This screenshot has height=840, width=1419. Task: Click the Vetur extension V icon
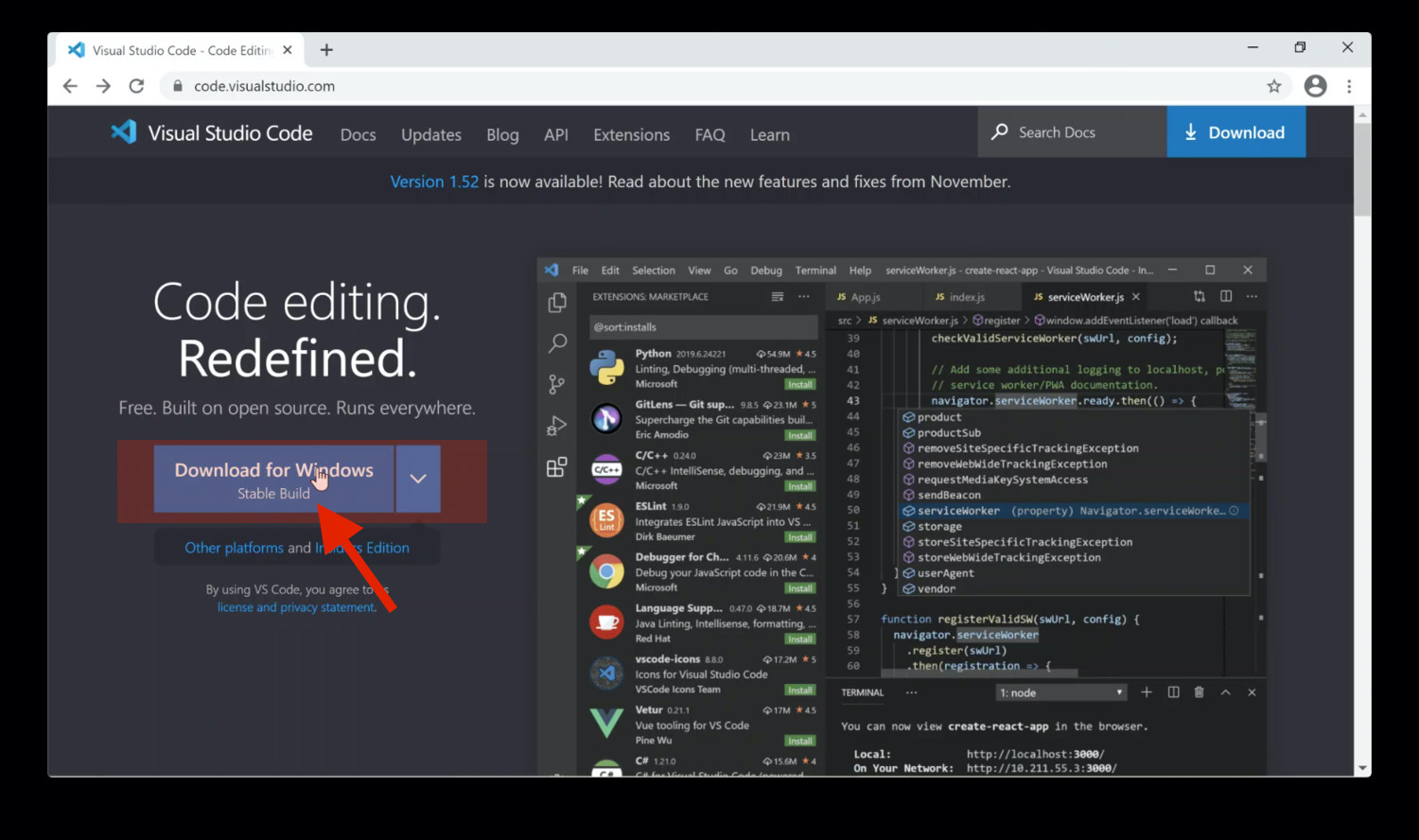click(606, 723)
